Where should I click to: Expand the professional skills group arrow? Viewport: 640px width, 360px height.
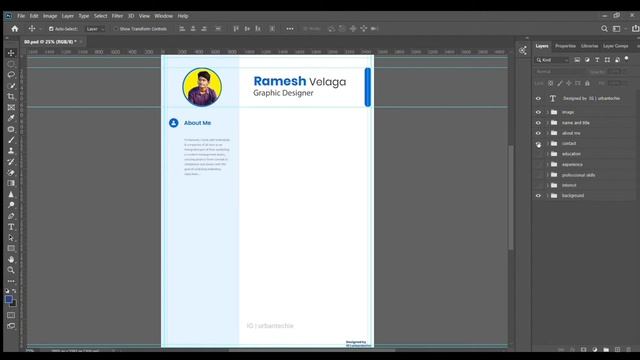[548, 175]
